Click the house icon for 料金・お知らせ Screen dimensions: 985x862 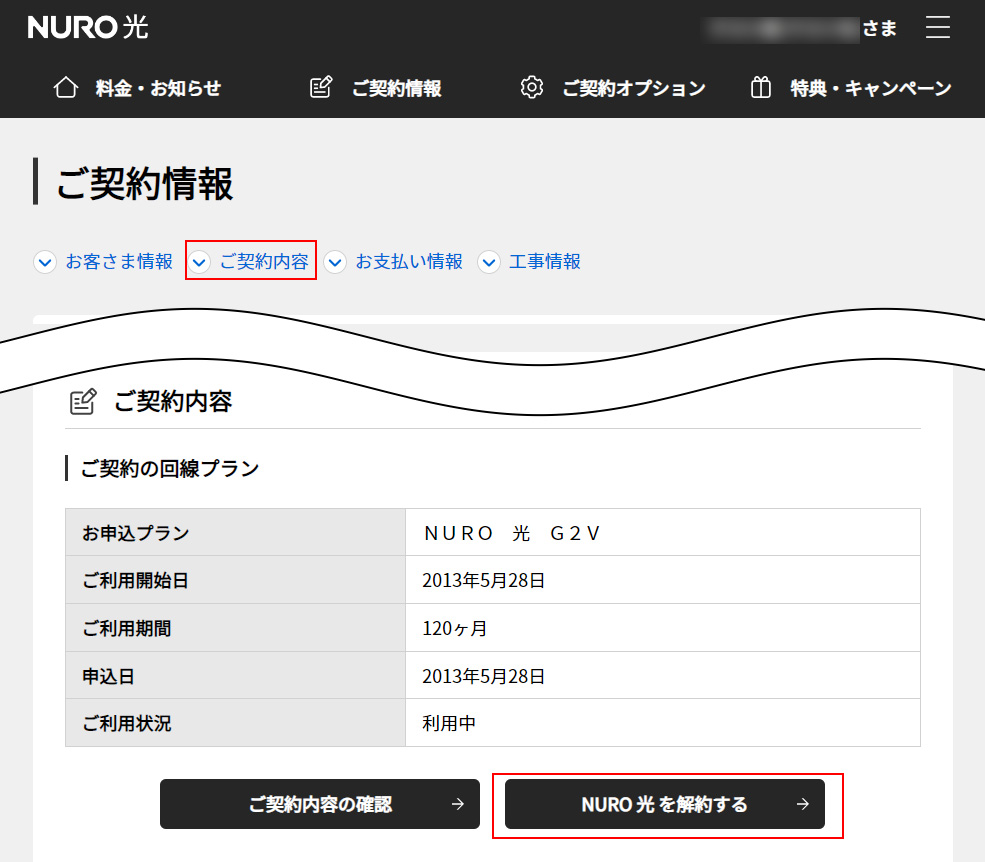coord(65,88)
